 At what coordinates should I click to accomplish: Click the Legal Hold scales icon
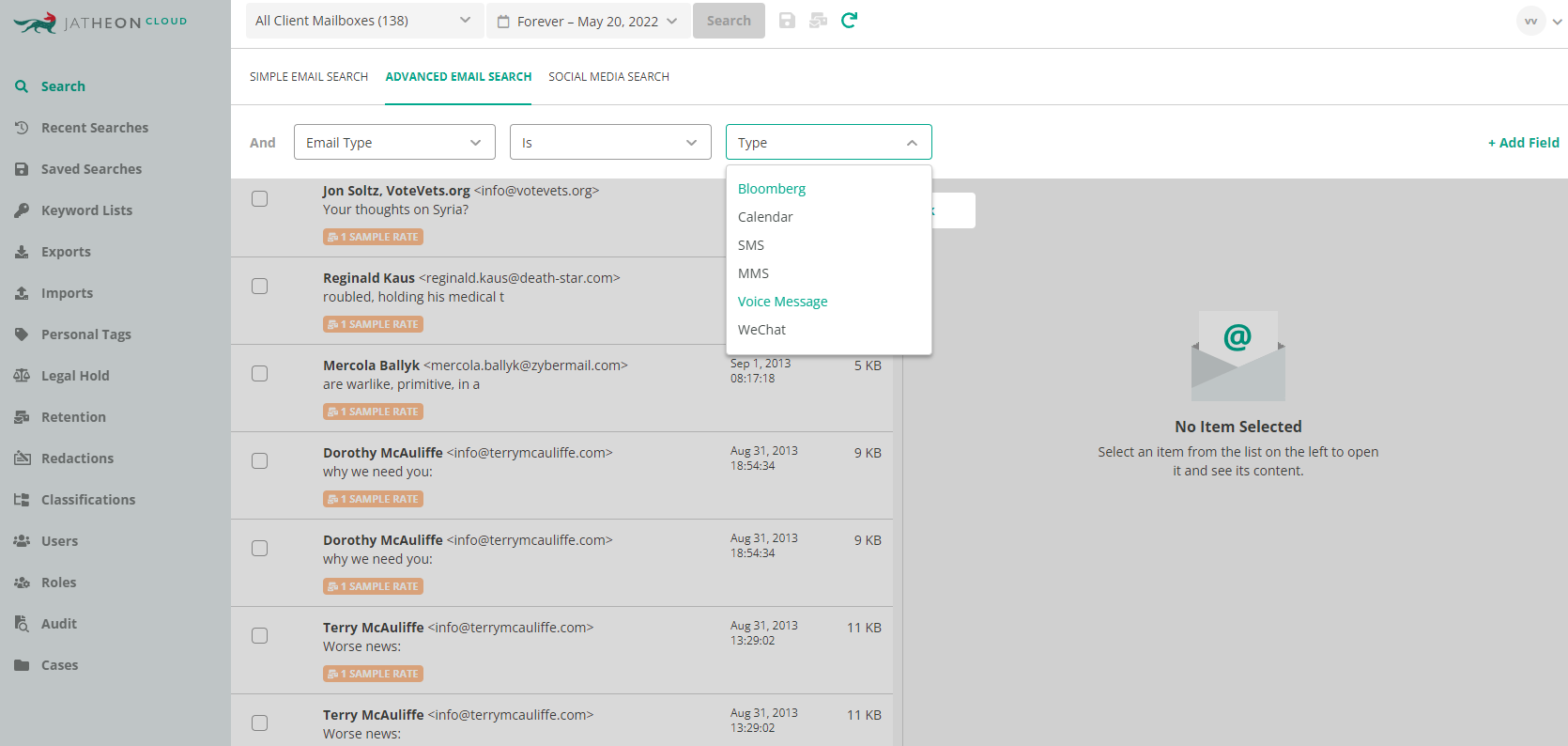pyautogui.click(x=22, y=376)
